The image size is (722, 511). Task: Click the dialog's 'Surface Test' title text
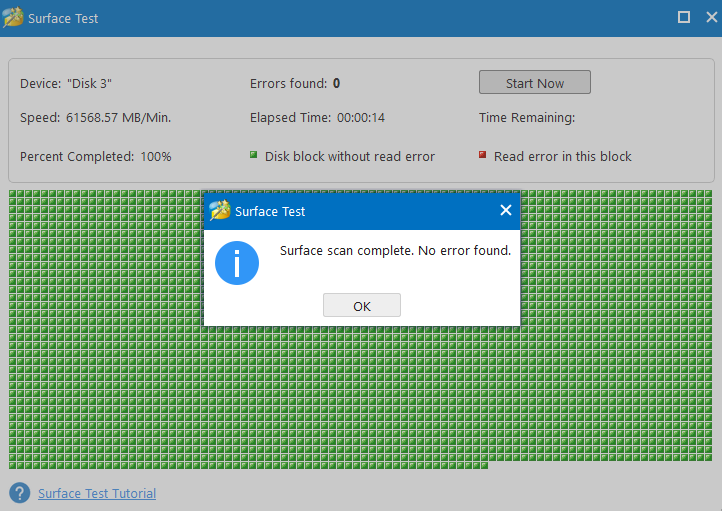[x=270, y=212]
